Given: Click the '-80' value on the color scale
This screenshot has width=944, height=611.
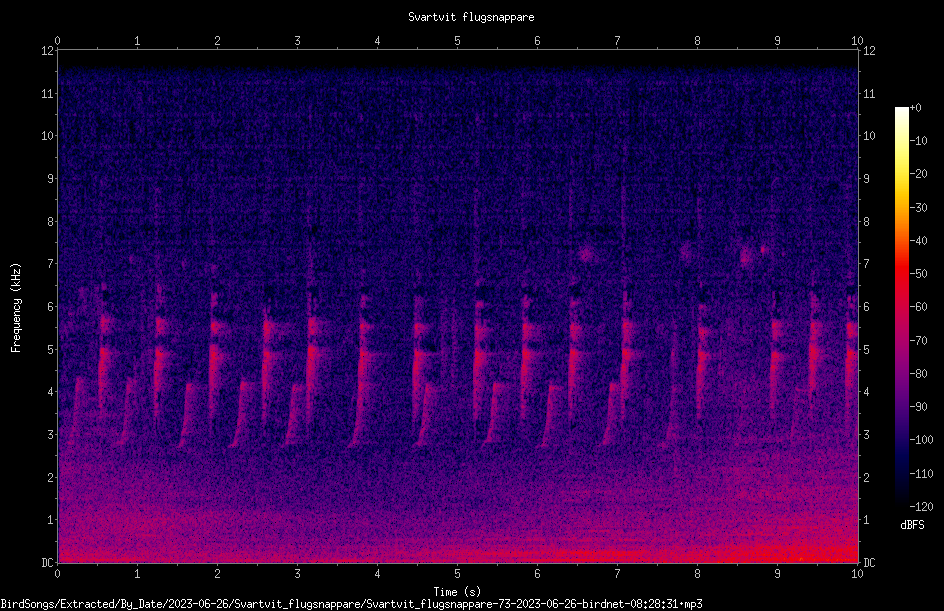Looking at the screenshot, I should point(918,374).
